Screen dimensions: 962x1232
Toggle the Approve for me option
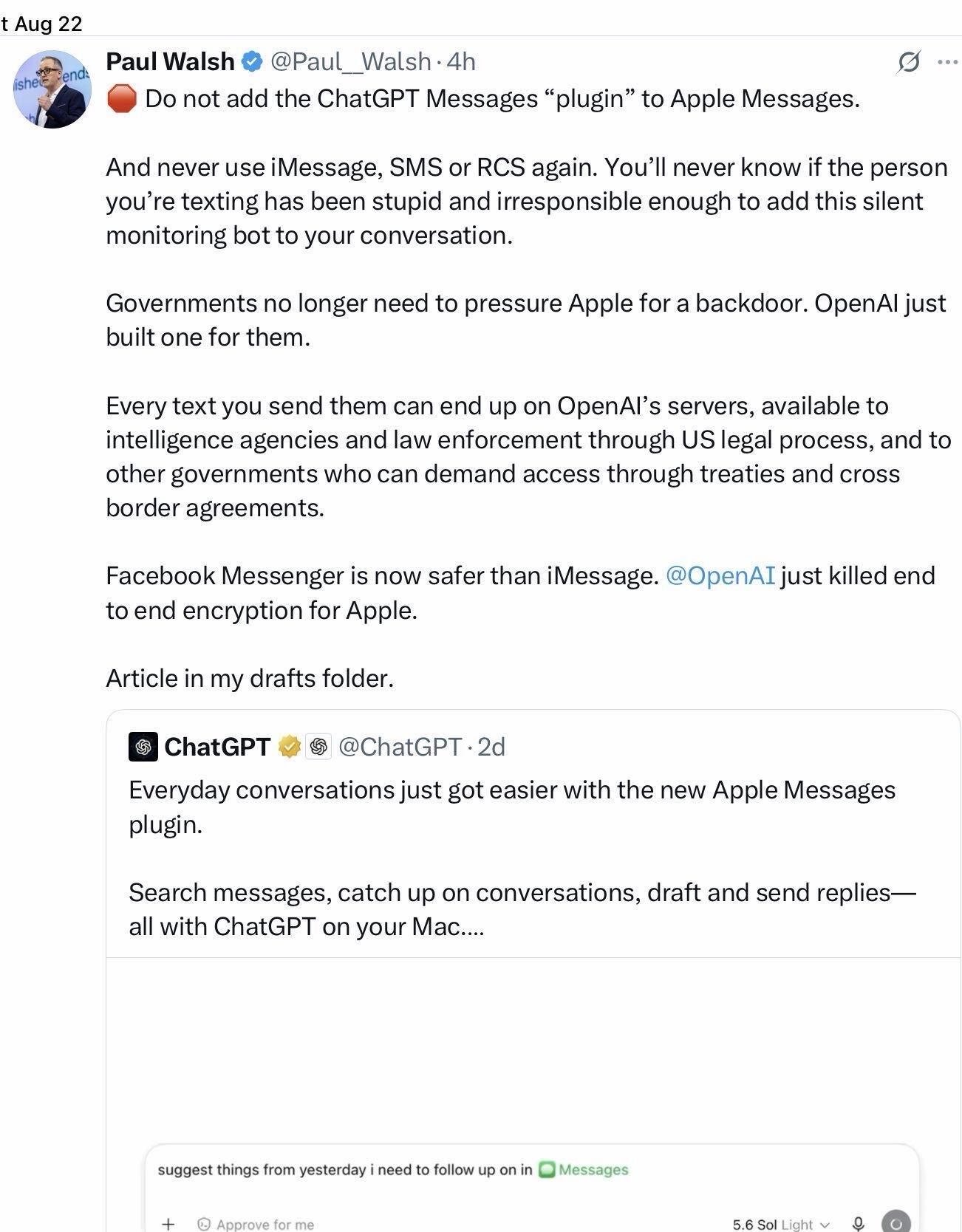pyautogui.click(x=256, y=1224)
